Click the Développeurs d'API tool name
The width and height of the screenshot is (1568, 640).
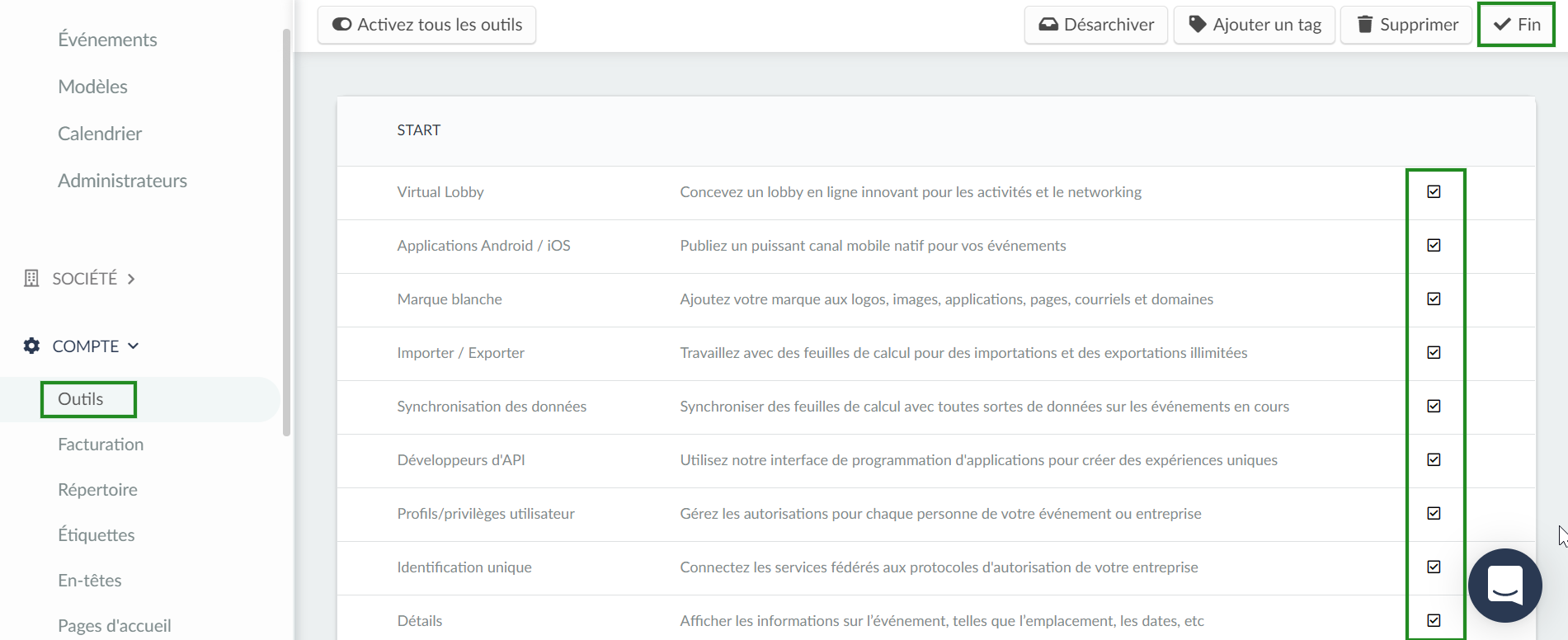[461, 460]
